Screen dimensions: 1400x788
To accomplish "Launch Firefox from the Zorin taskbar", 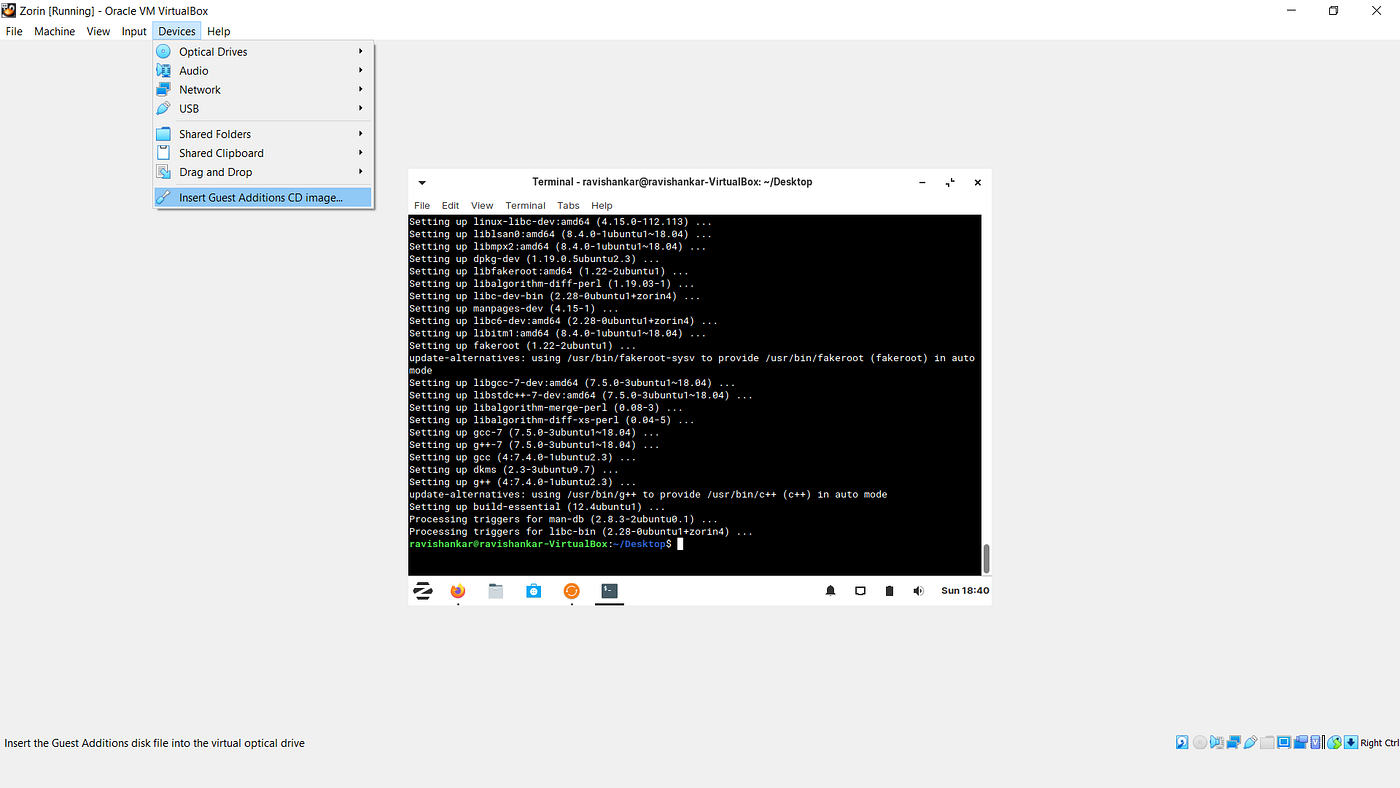I will coord(458,591).
